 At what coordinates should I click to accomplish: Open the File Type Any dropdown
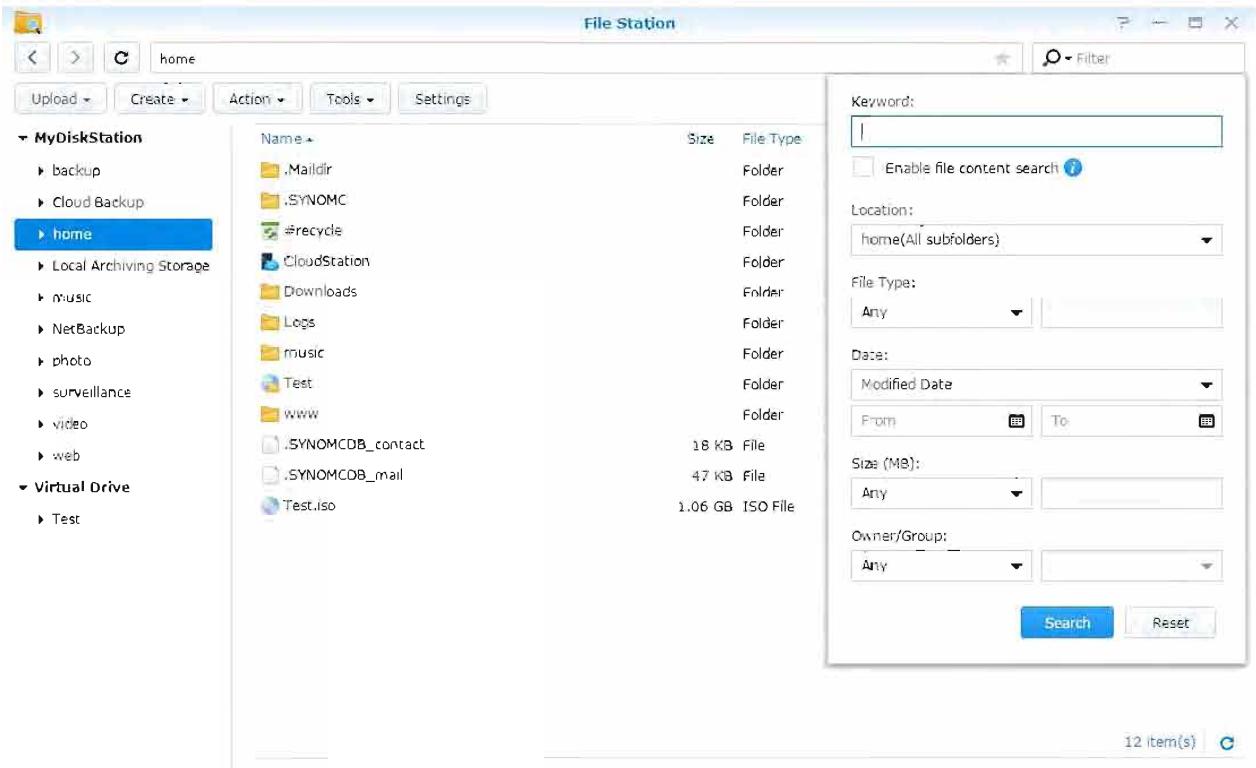coord(941,312)
